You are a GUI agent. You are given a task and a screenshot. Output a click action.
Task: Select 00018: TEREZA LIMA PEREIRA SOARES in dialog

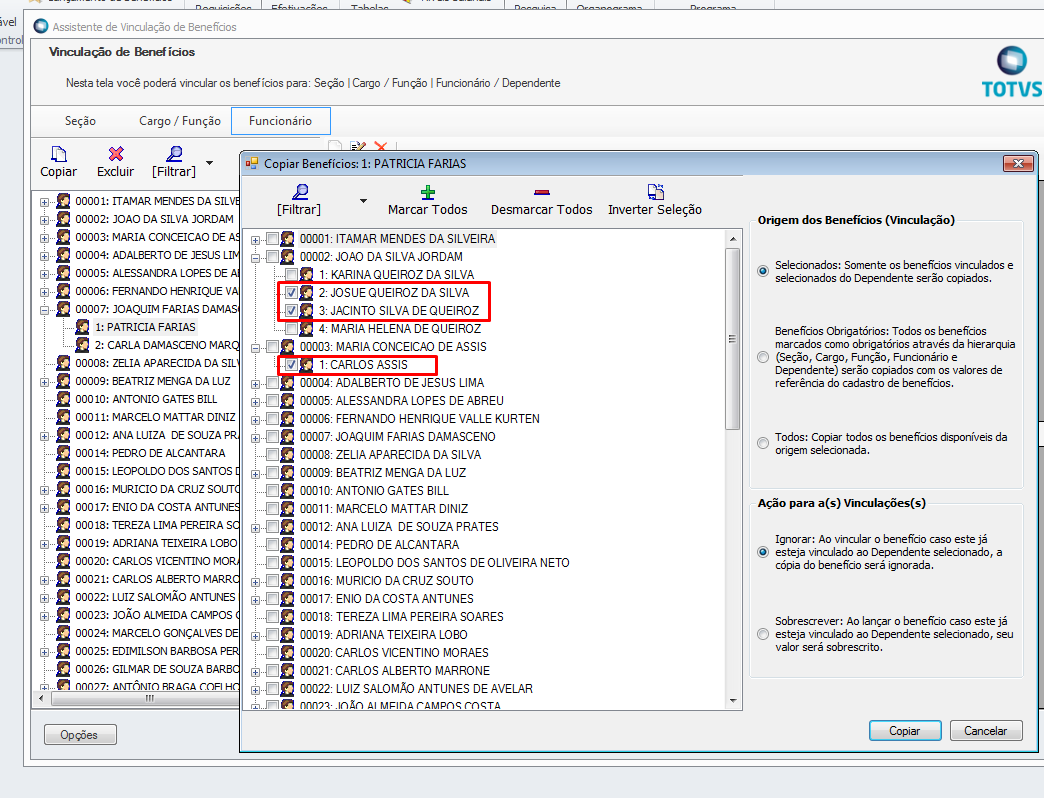coord(401,616)
